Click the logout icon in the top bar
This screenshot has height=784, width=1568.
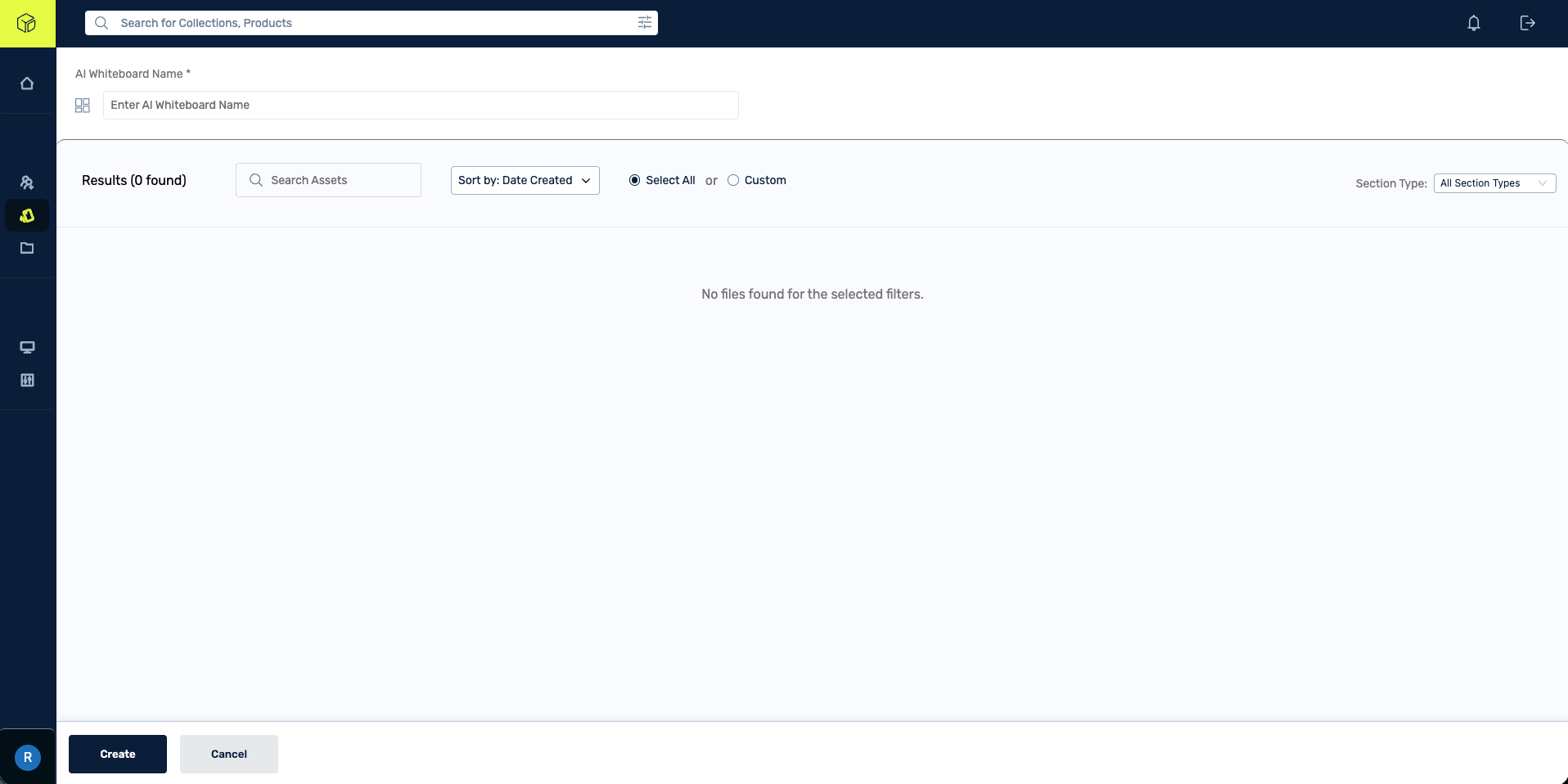(1527, 23)
